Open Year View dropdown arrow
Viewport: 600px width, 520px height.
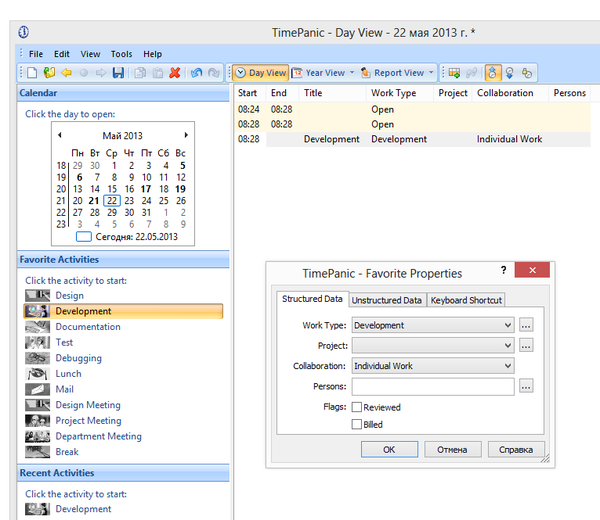click(x=352, y=72)
